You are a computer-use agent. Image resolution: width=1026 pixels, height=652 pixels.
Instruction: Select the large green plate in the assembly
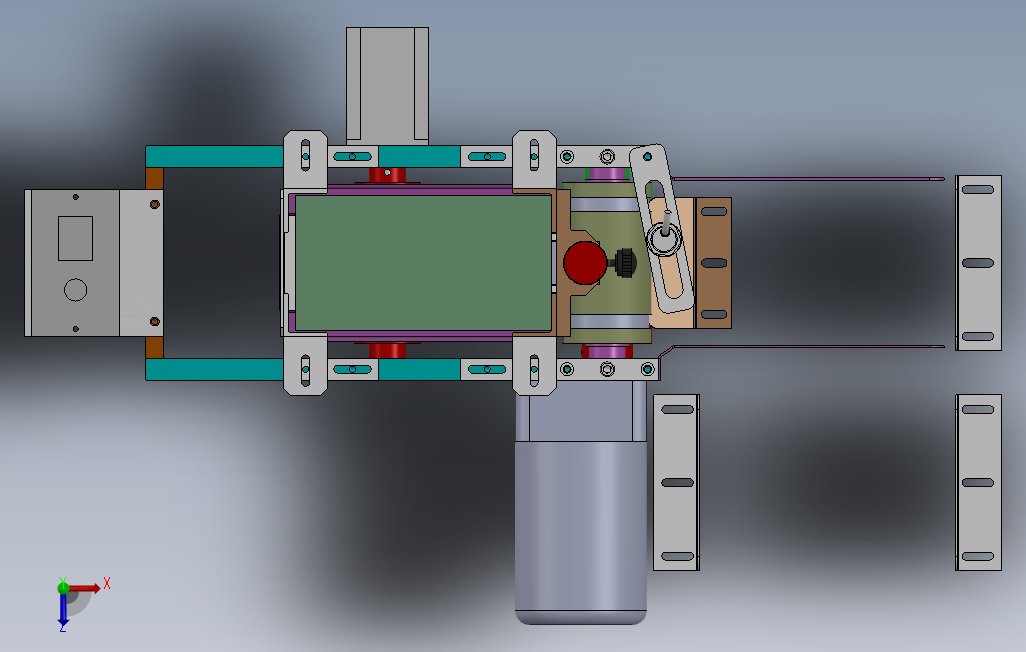tap(423, 263)
